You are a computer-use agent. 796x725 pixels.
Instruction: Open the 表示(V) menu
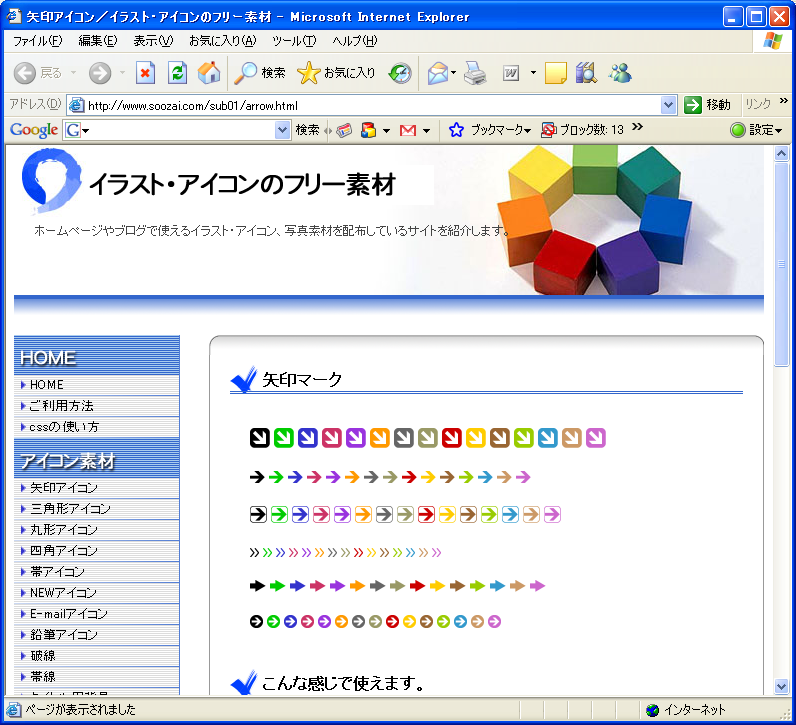[153, 41]
